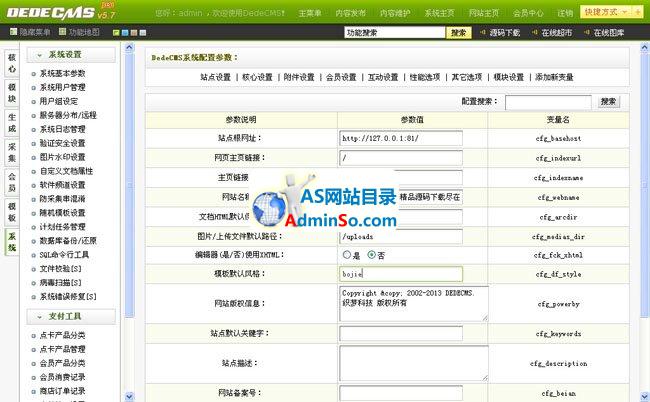650x402 pixels.
Task: Open 图片水印设置 in left menu
Action: click(63, 157)
